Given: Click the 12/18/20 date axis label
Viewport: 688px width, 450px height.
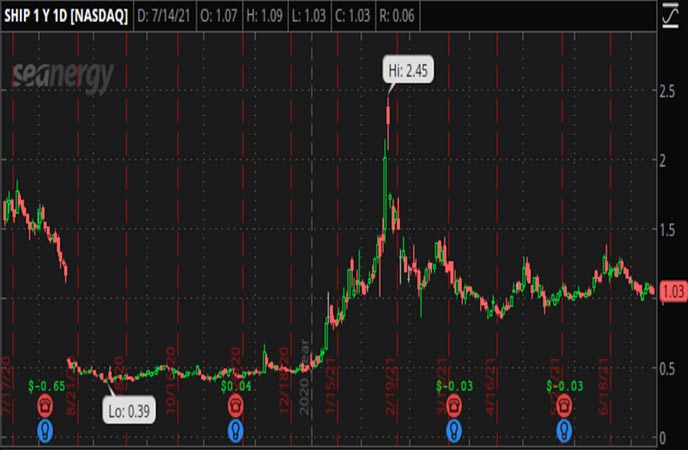Looking at the screenshot, I should [x=283, y=381].
